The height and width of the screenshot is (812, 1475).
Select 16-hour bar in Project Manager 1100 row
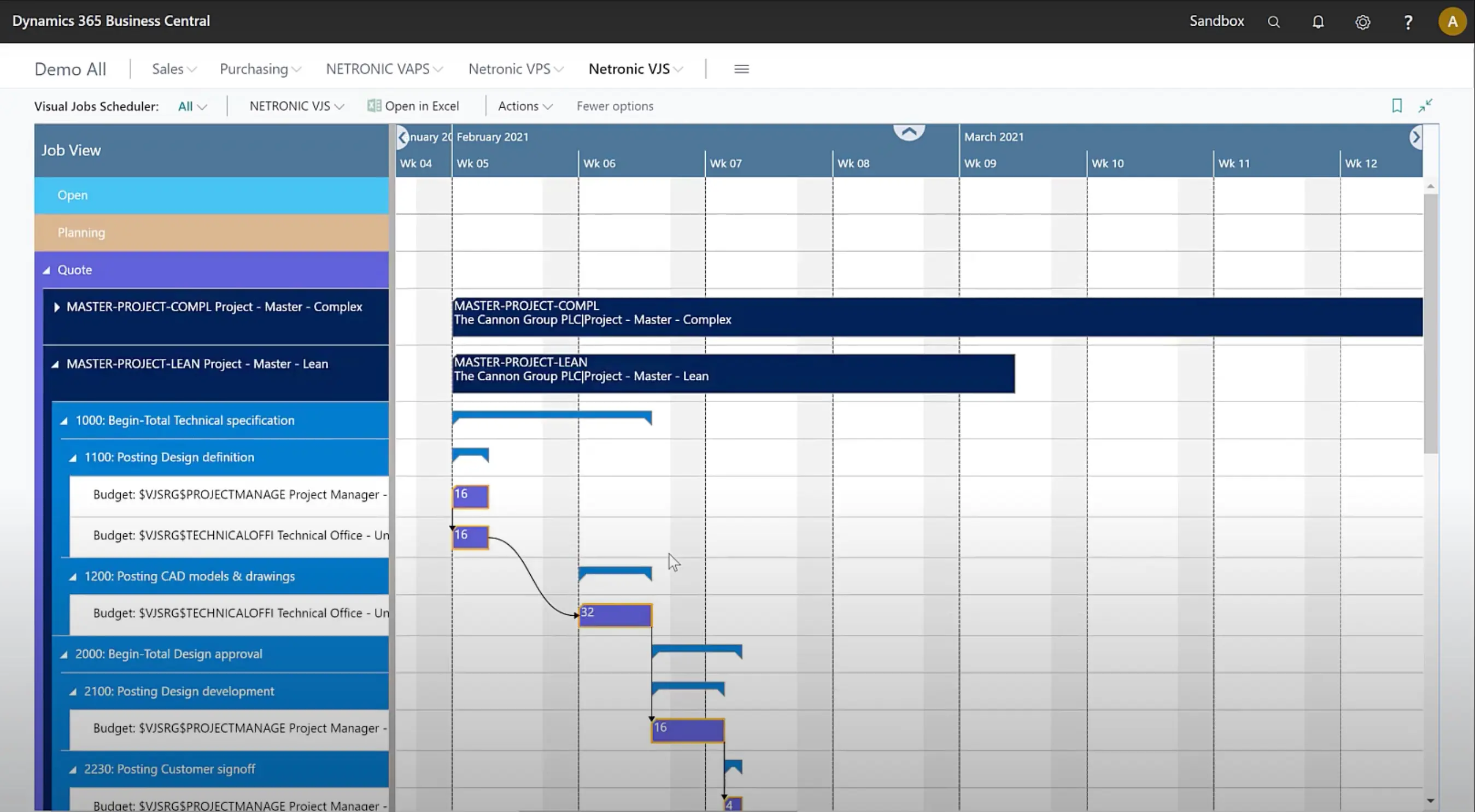coord(471,496)
